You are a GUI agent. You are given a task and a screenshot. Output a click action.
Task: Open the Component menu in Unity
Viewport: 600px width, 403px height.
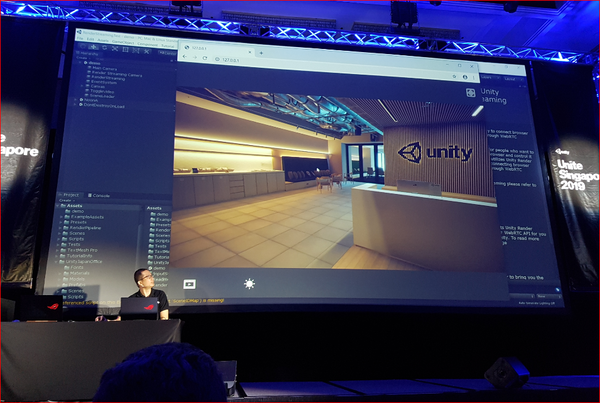click(x=147, y=44)
